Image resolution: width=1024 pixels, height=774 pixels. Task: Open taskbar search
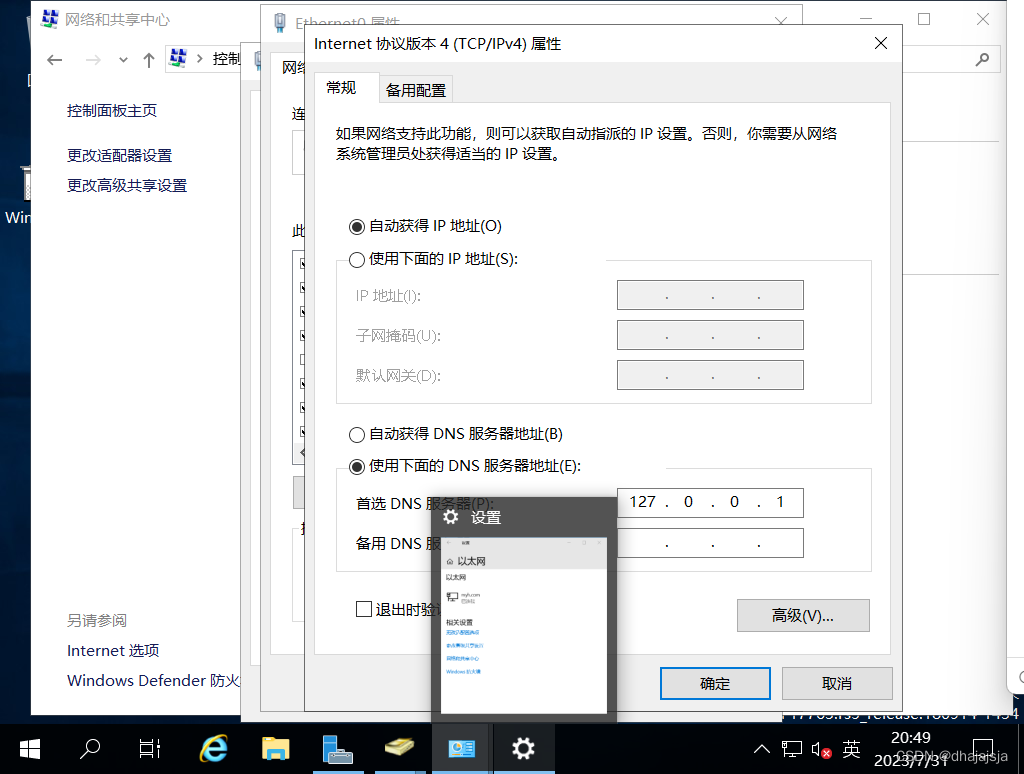pyautogui.click(x=90, y=749)
